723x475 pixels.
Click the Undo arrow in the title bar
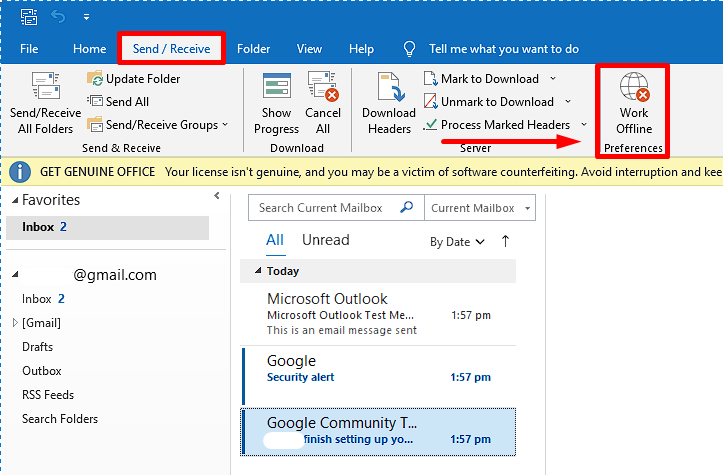click(x=58, y=17)
